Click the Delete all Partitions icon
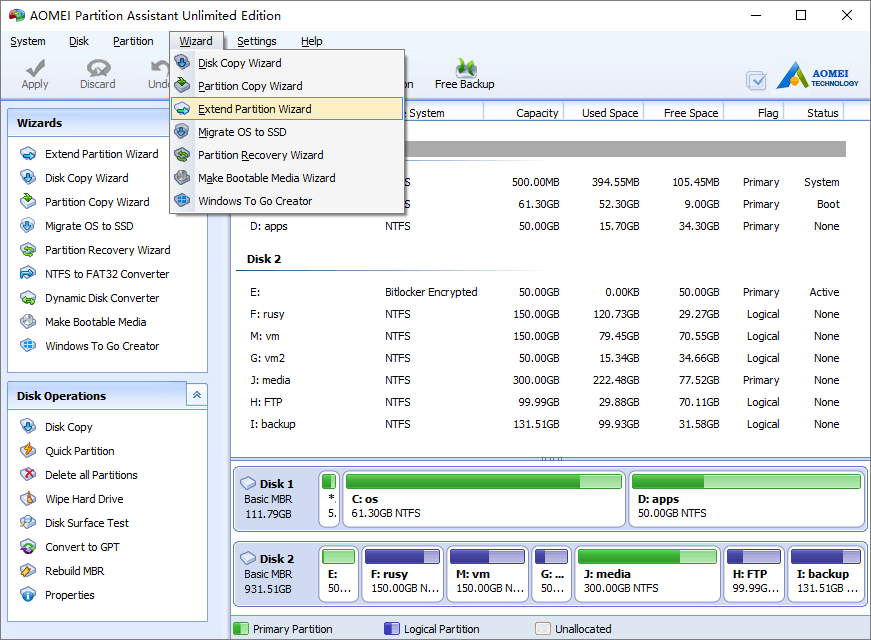The width and height of the screenshot is (871, 640). tap(28, 474)
